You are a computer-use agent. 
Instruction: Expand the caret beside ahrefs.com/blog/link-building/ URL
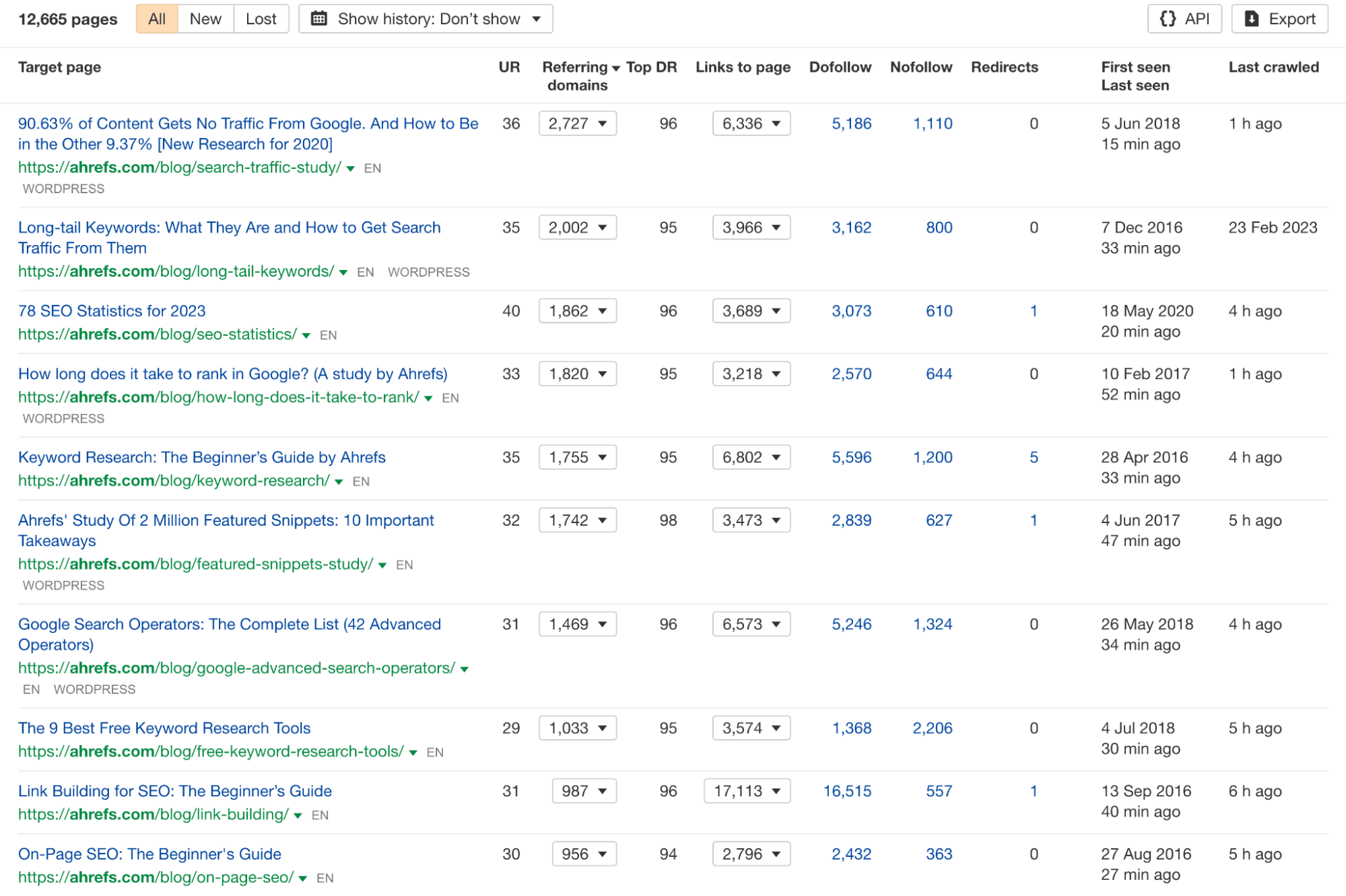(297, 815)
